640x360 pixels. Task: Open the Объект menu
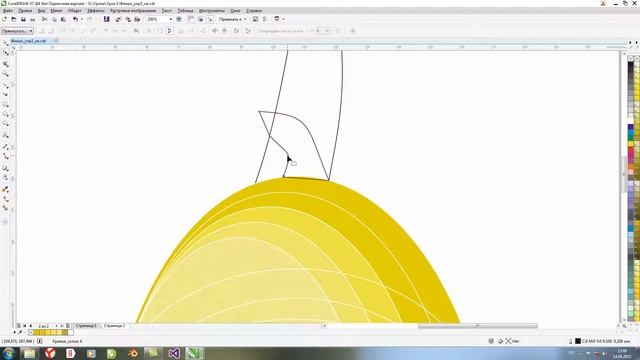click(75, 11)
